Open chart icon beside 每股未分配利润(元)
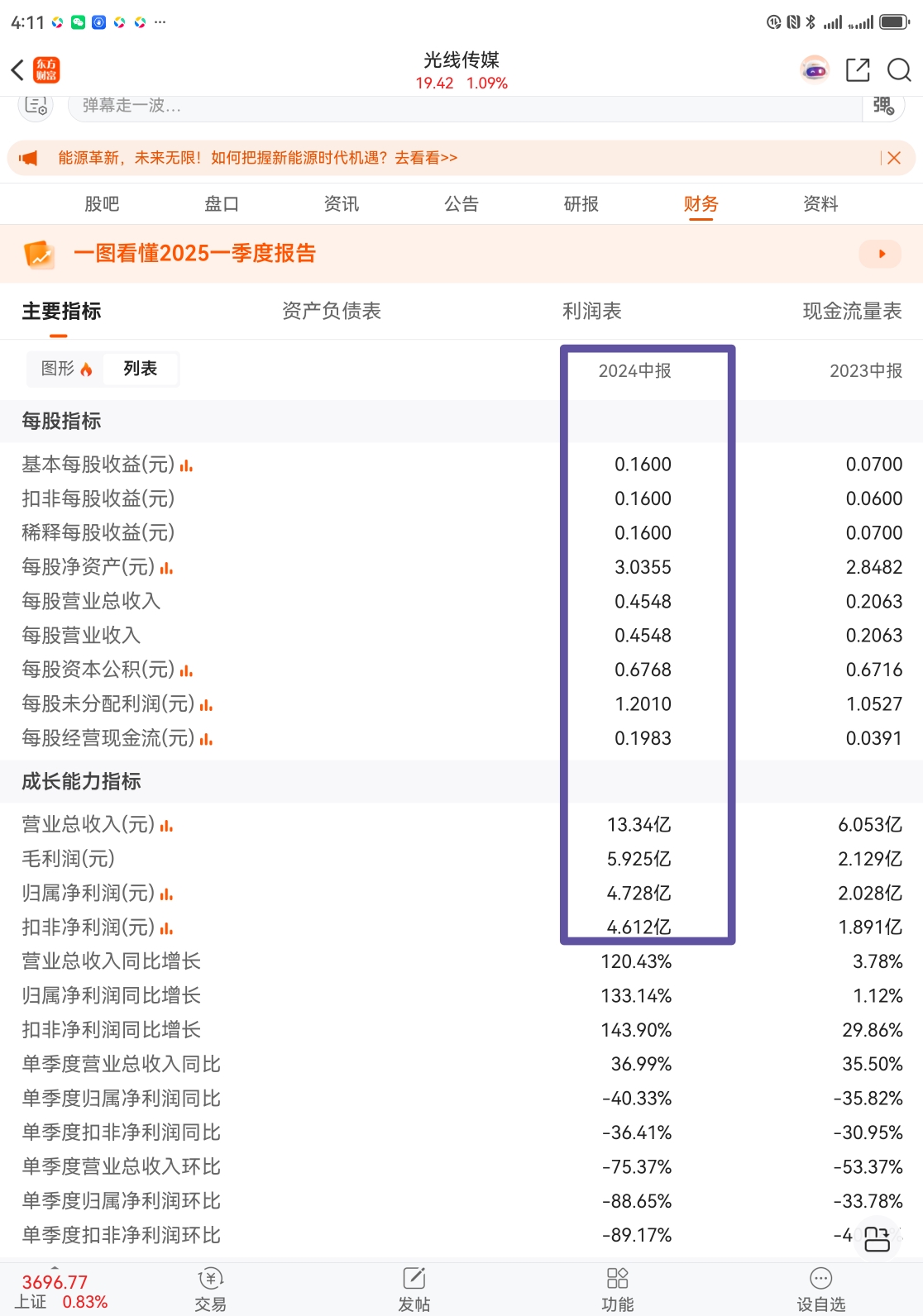Image resolution: width=923 pixels, height=1316 pixels. pos(206,705)
